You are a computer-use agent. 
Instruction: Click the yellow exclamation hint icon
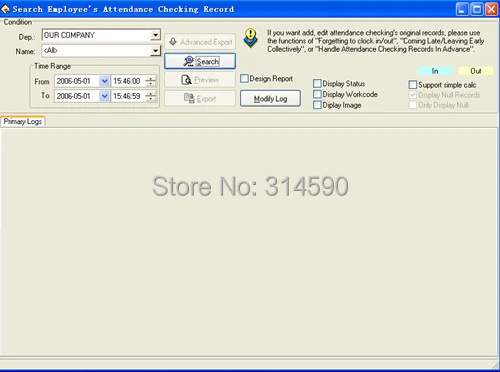[x=251, y=38]
